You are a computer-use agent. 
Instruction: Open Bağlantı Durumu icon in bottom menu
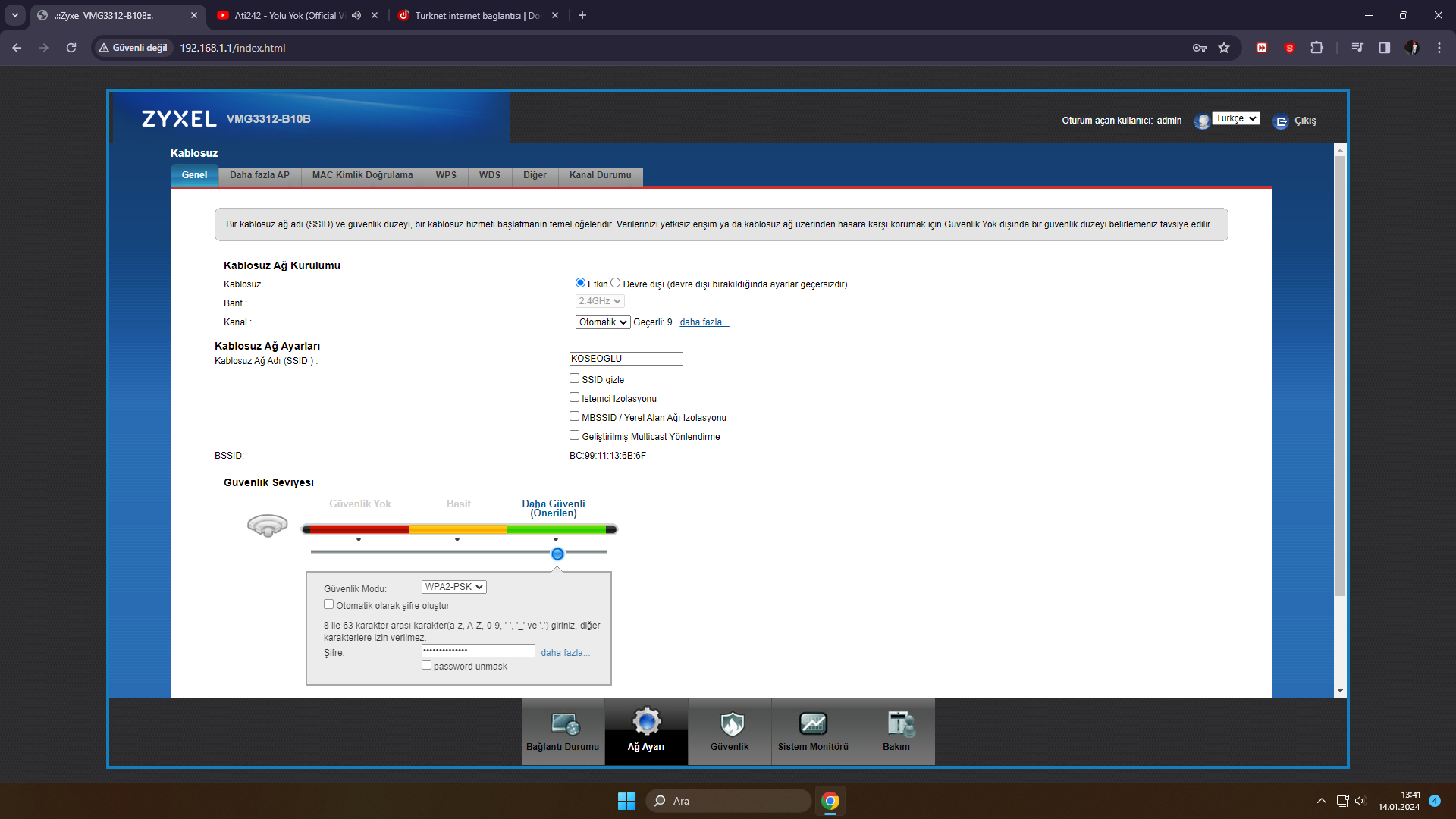click(565, 724)
